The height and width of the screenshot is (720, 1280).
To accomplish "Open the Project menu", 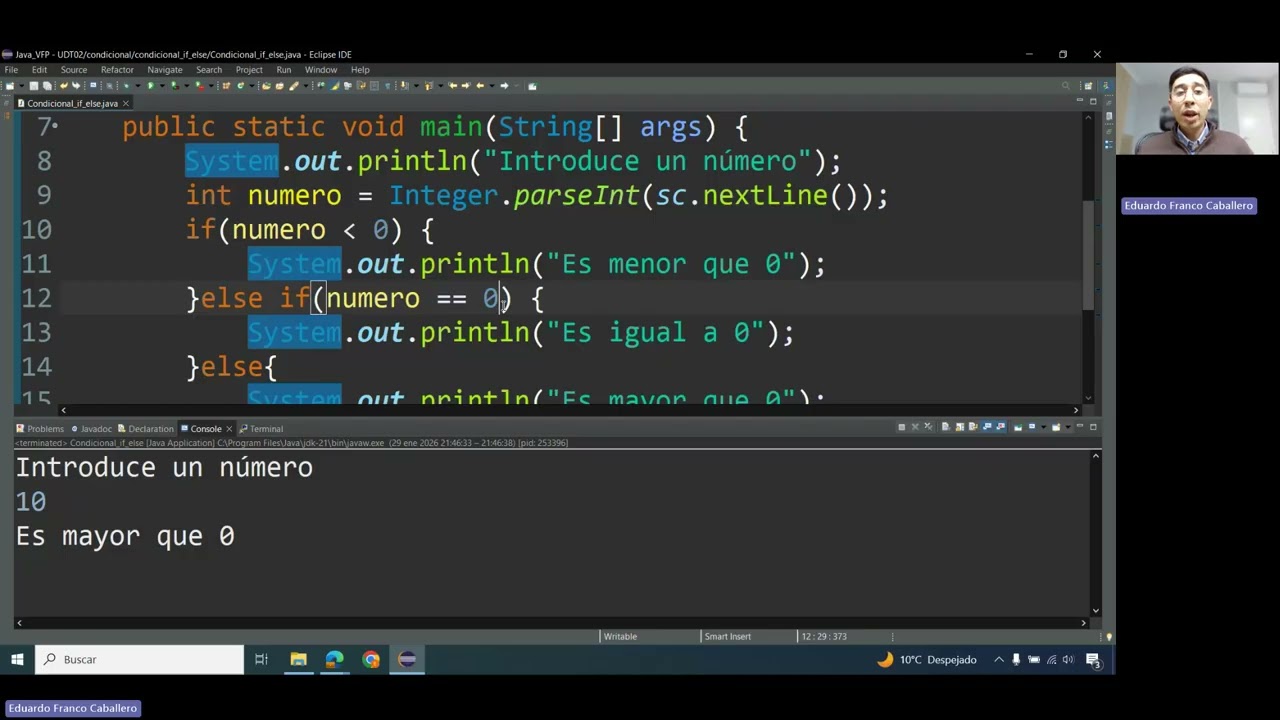I will click(249, 70).
